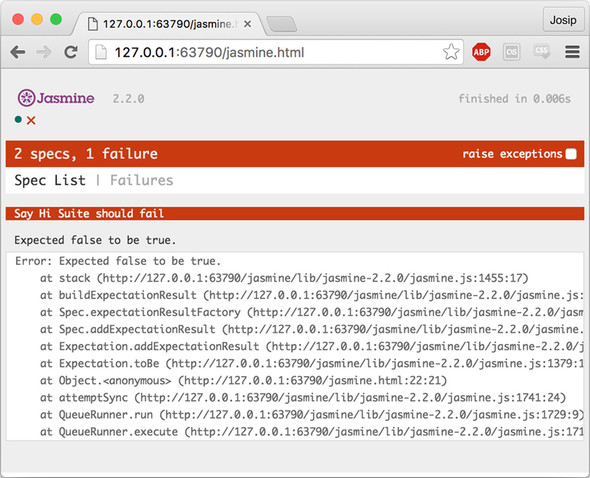Reload the jasmine.html page
Viewport: 590px width, 478px height.
point(71,52)
